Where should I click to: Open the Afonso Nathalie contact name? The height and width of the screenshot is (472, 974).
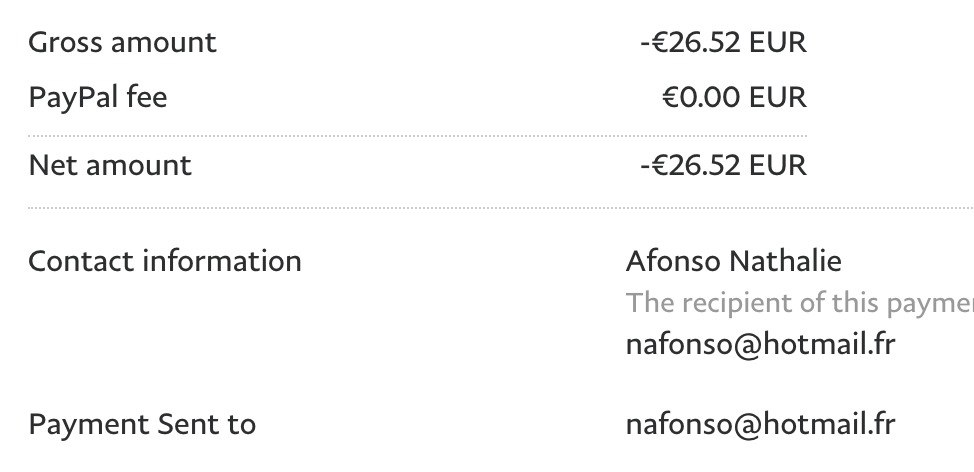click(x=733, y=261)
